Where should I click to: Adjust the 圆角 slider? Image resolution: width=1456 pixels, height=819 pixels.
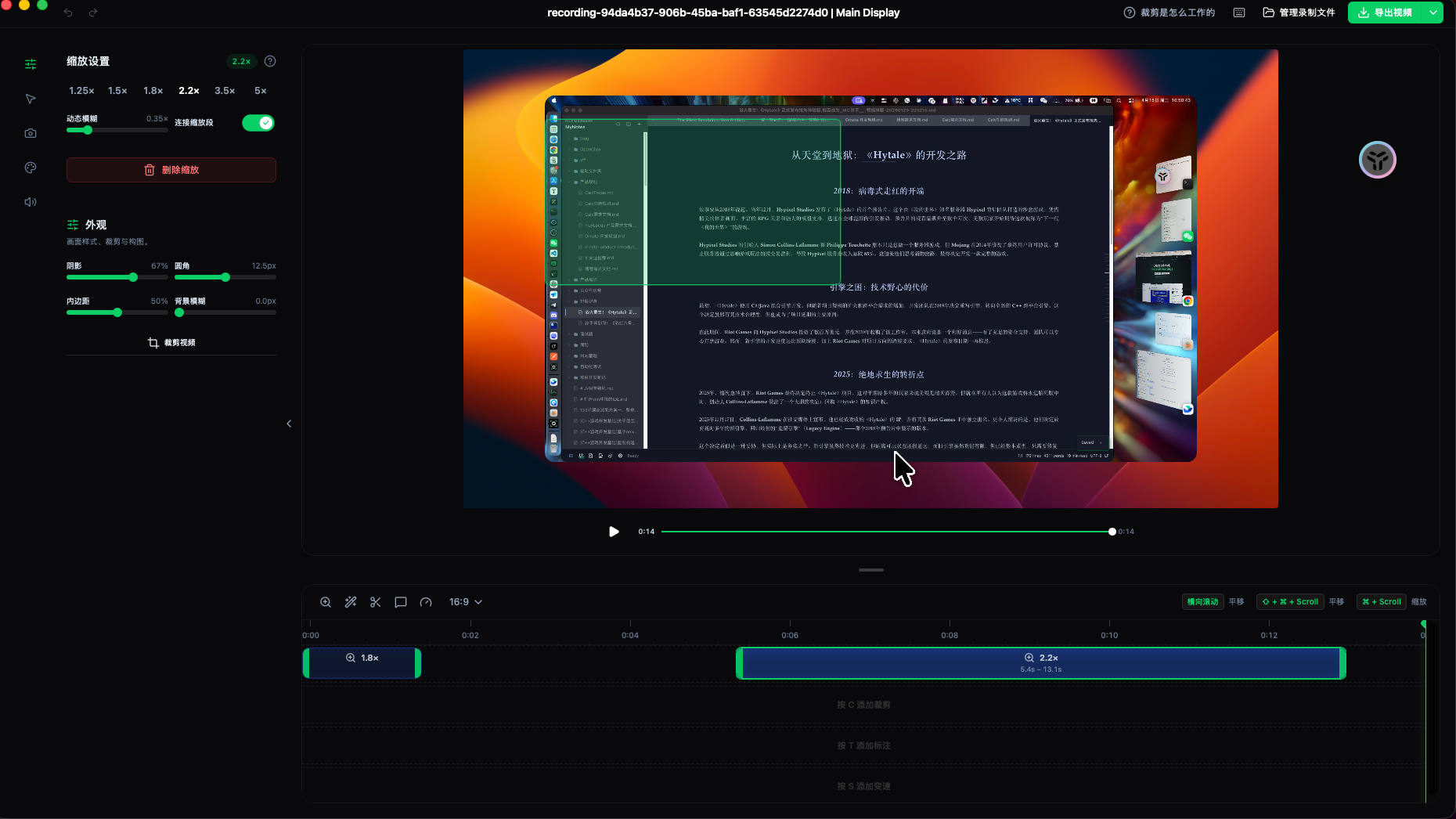coord(225,277)
